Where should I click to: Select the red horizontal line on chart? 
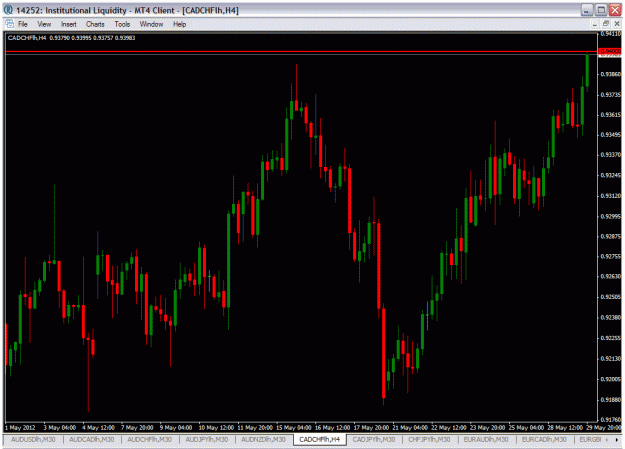pyautogui.click(x=301, y=52)
